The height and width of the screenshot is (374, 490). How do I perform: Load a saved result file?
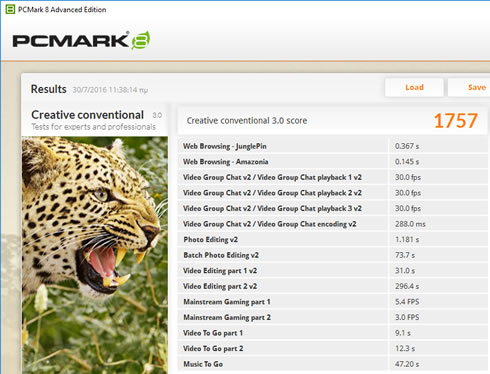point(414,87)
